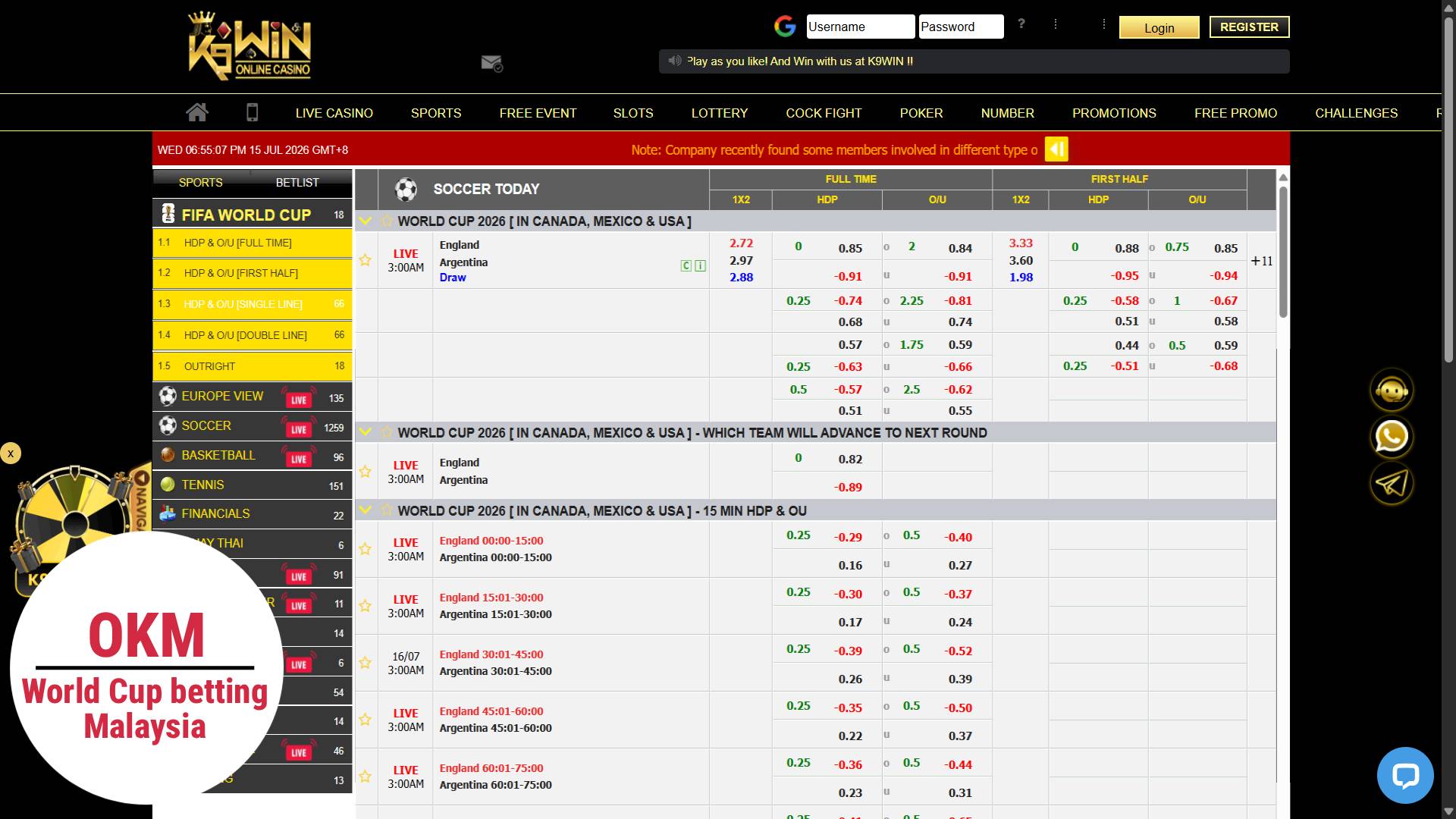The width and height of the screenshot is (1456, 819).
Task: Expand the EUROPE VIEW sidebar category
Action: tap(253, 397)
